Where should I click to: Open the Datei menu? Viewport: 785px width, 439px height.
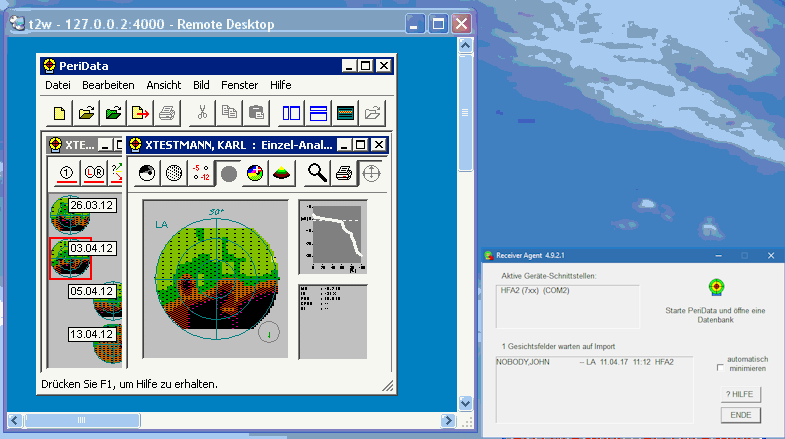click(58, 85)
